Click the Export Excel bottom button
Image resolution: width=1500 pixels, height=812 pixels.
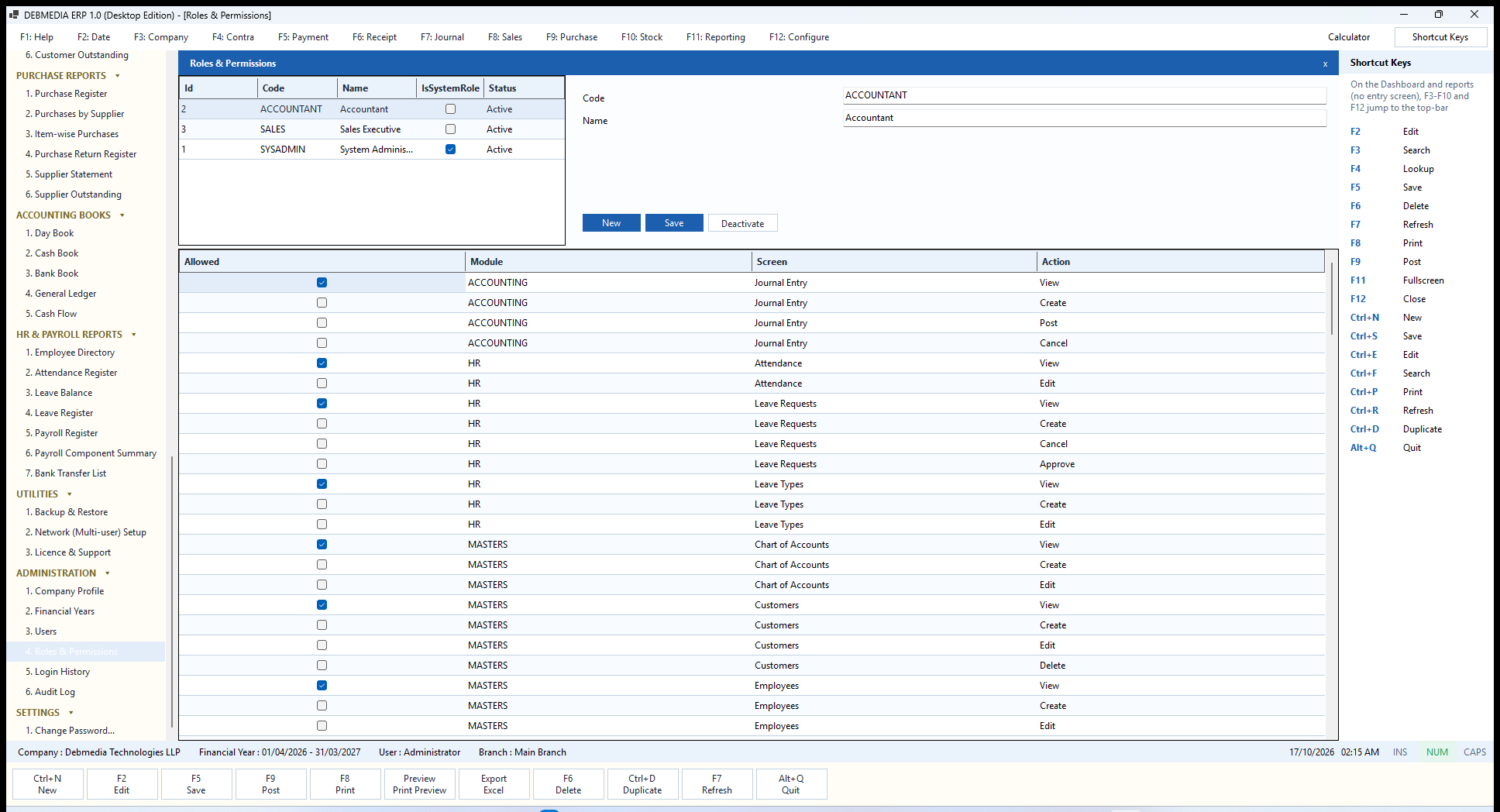[x=494, y=784]
